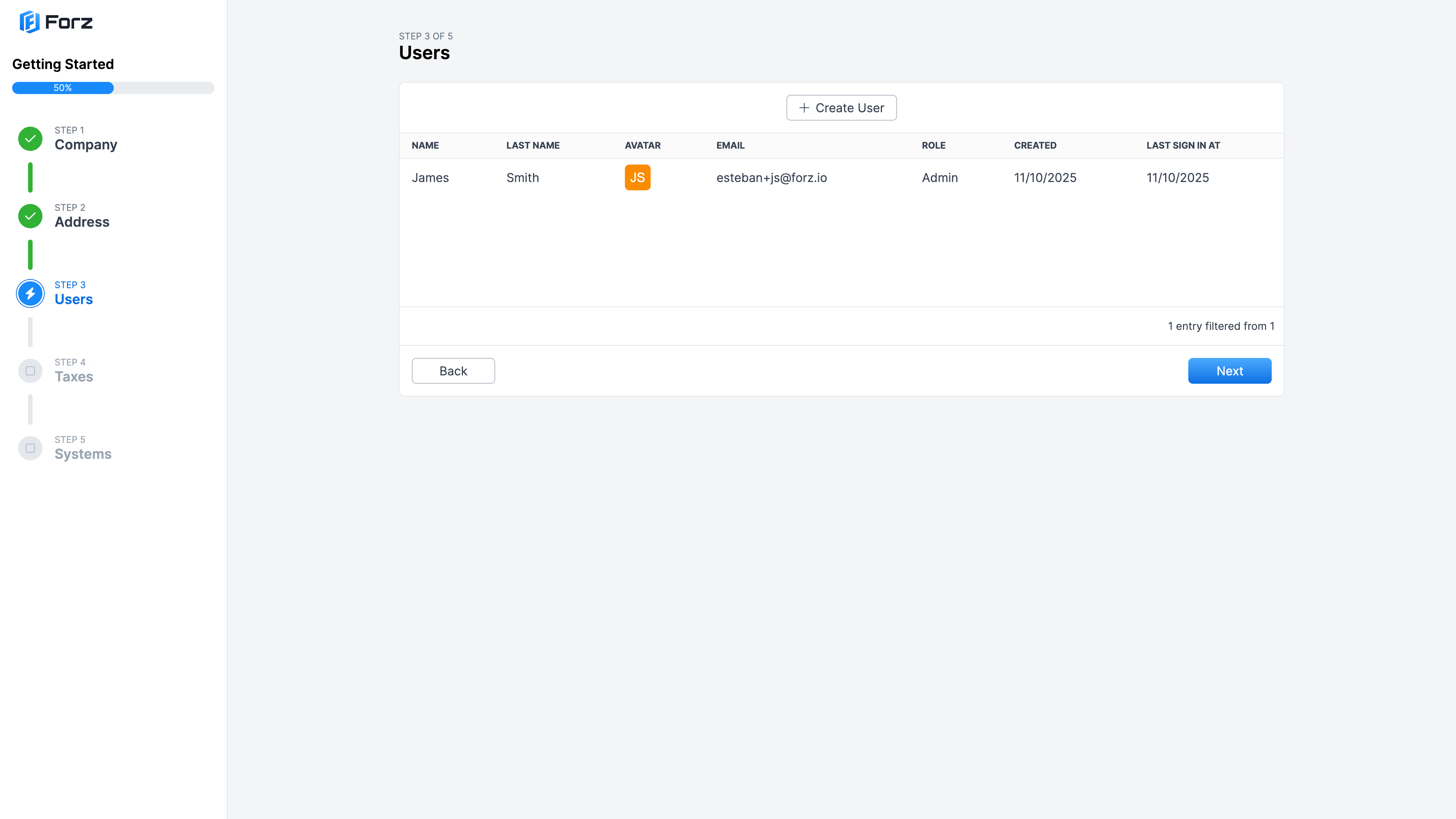This screenshot has height=819, width=1456.
Task: Sort by the LAST NAME column header
Action: click(x=533, y=145)
